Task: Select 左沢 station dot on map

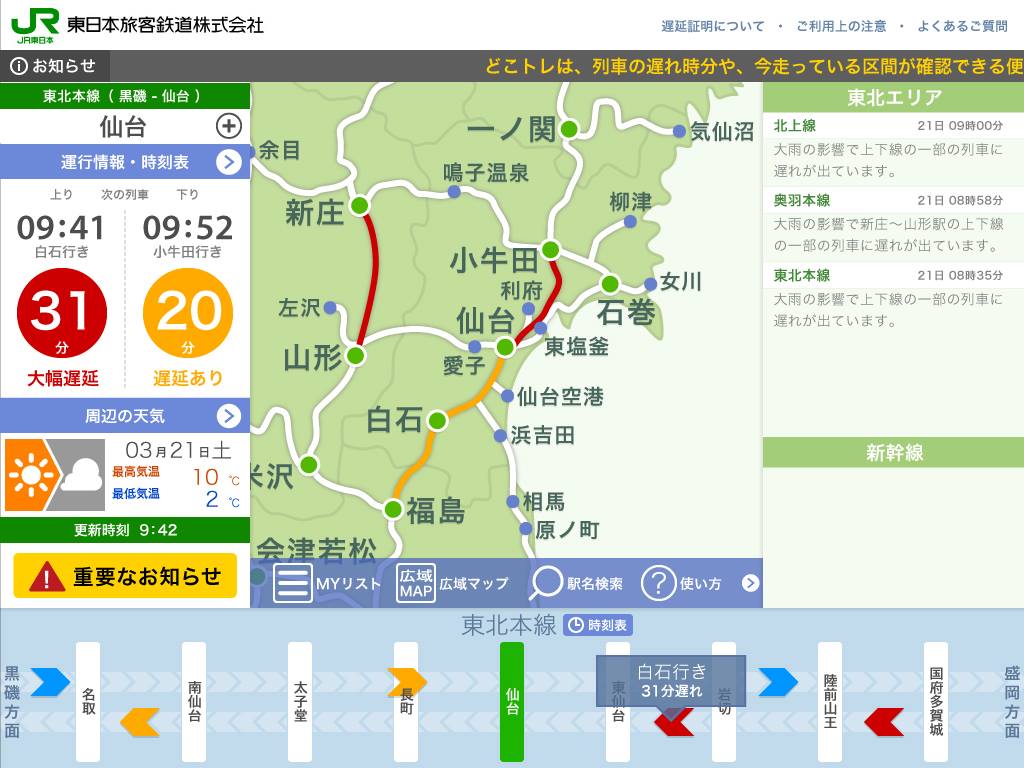Action: pos(330,307)
